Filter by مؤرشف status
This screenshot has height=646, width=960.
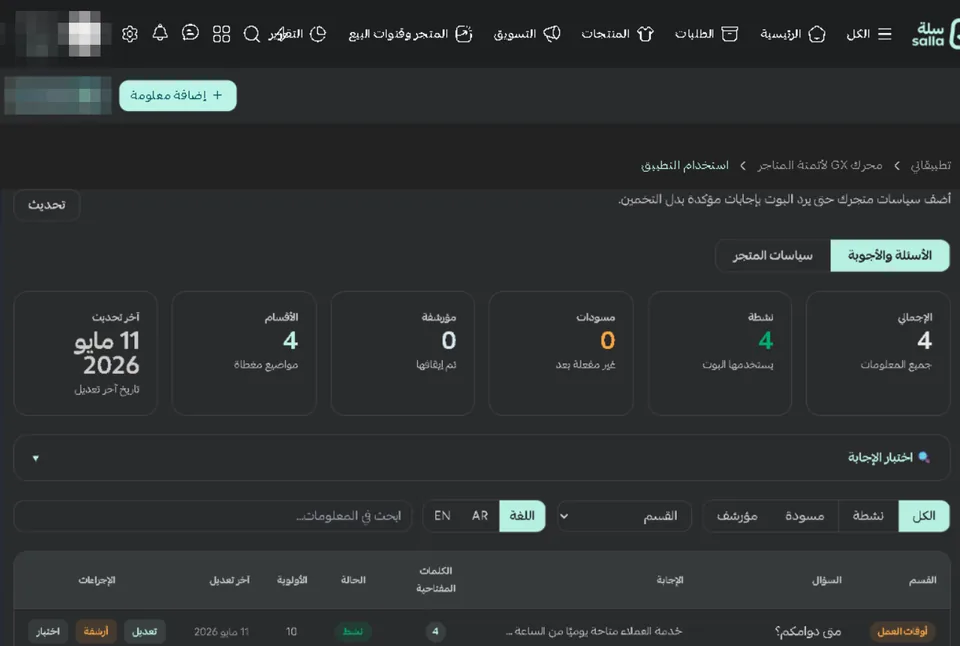click(737, 516)
